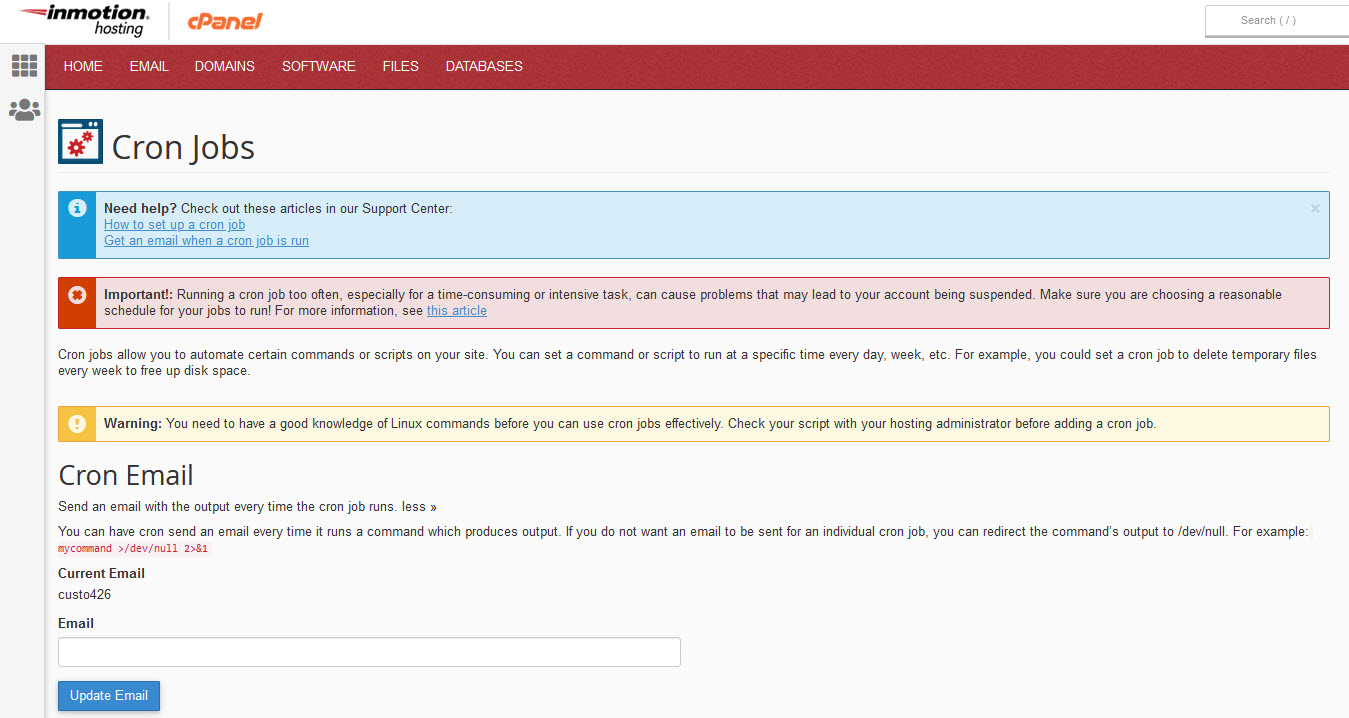Click the red error icon in Important alert

click(x=77, y=295)
